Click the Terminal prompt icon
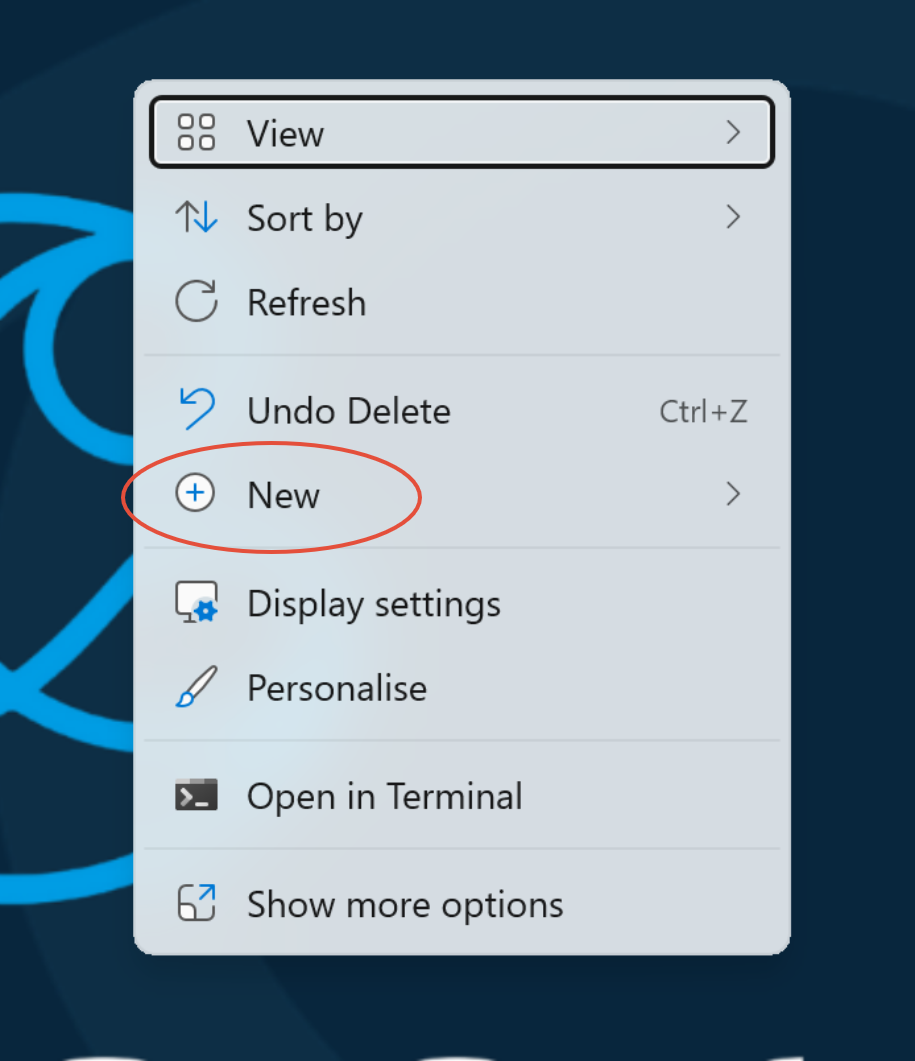 [x=196, y=794]
